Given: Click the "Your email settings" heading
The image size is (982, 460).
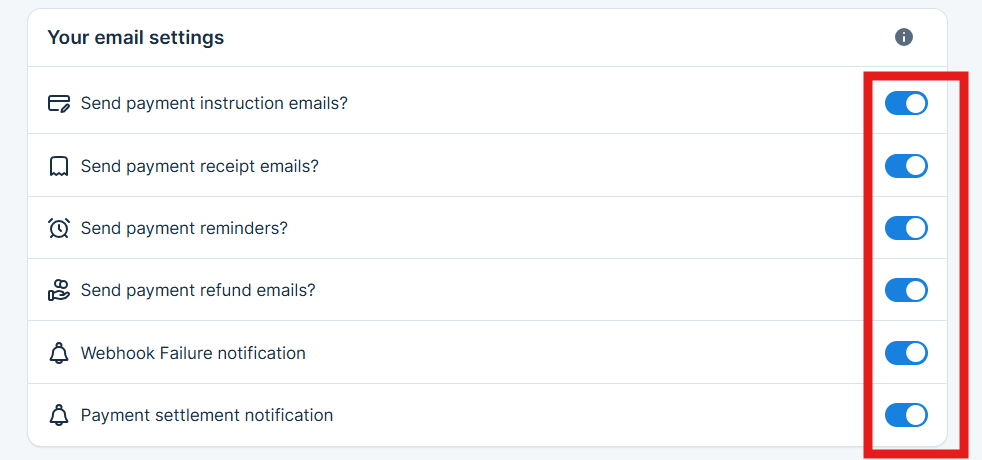Looking at the screenshot, I should pos(136,38).
